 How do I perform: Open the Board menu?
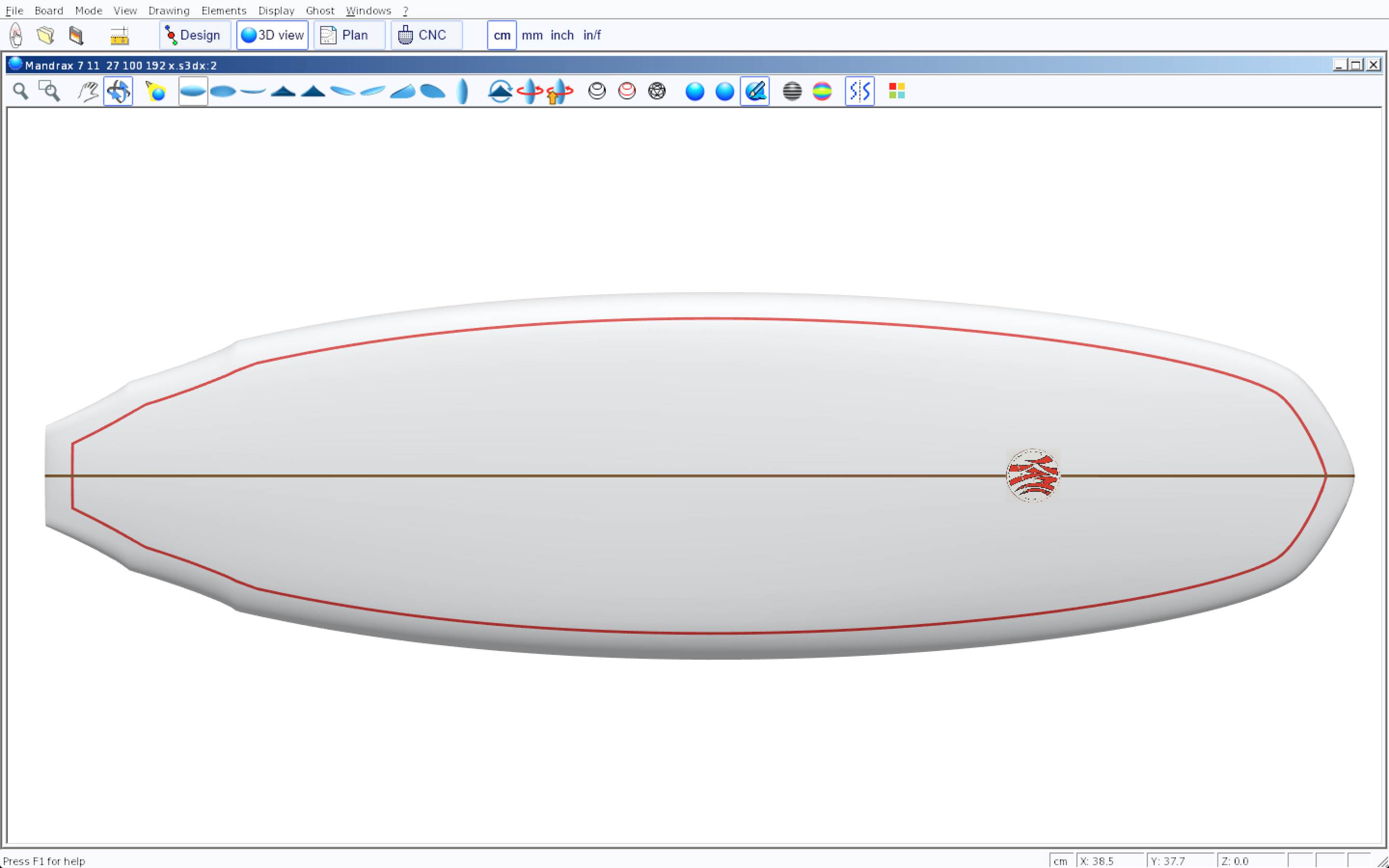pos(49,10)
